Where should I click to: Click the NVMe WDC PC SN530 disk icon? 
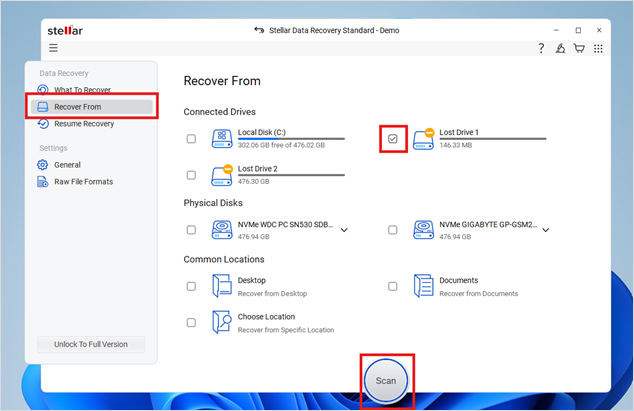tap(222, 230)
